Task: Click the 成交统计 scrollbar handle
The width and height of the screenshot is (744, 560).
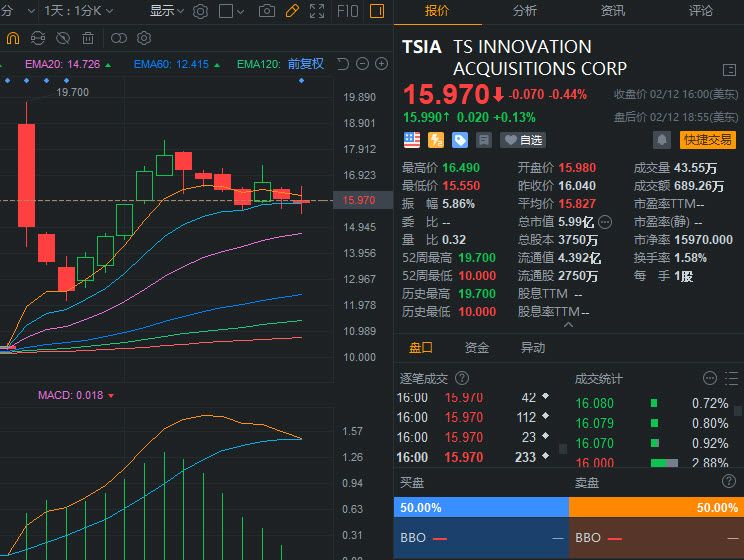Action: click(738, 411)
